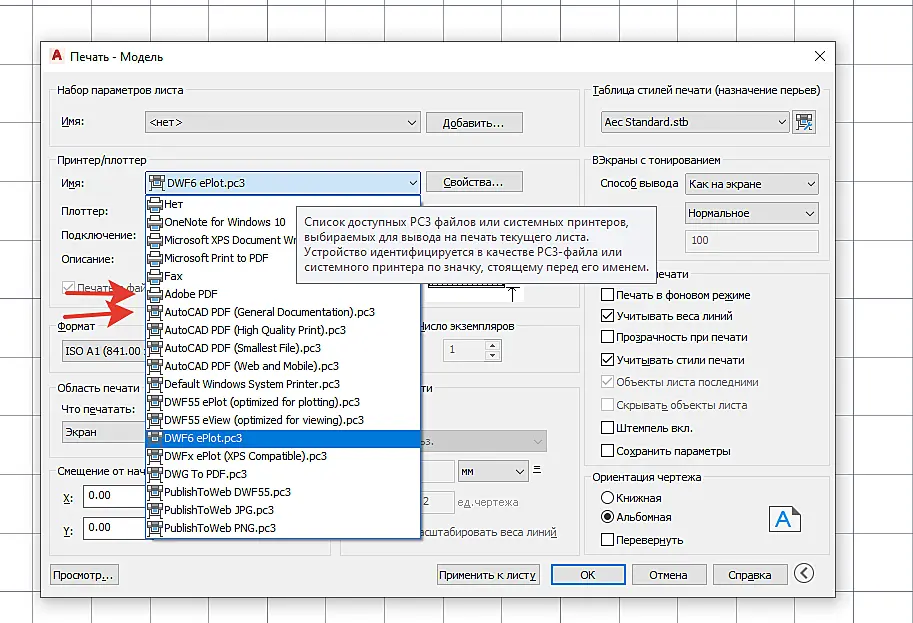Viewport: 913px width, 623px height.
Task: Click the plotter icon beside DWF55 ePlot
Action: coord(154,402)
